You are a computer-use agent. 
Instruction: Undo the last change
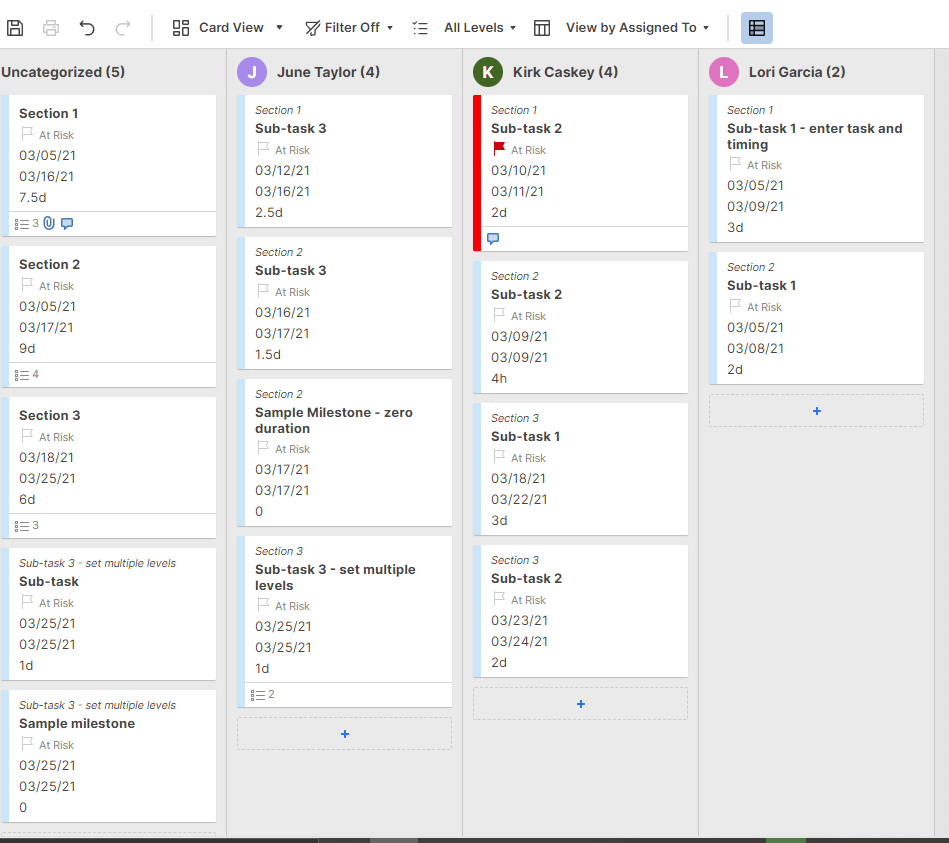[x=87, y=28]
